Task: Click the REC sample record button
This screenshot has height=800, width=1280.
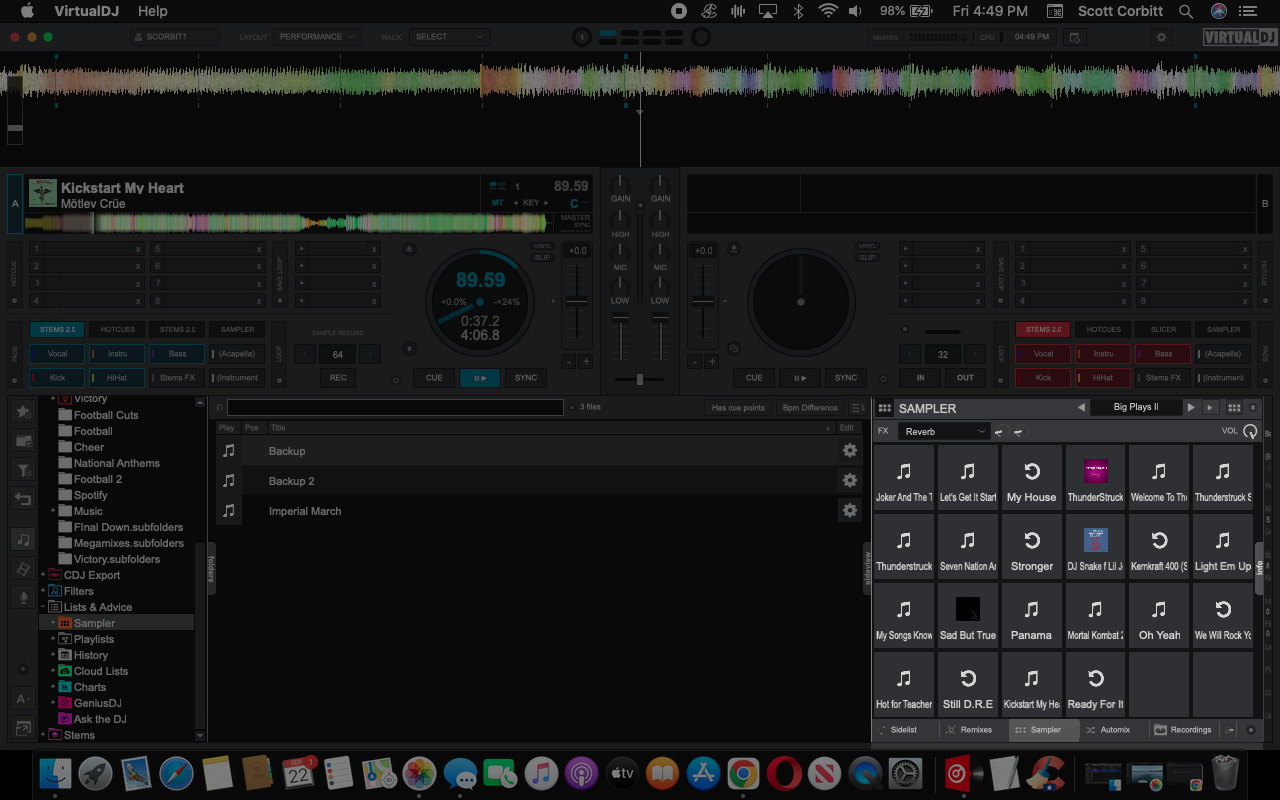Action: (x=338, y=378)
